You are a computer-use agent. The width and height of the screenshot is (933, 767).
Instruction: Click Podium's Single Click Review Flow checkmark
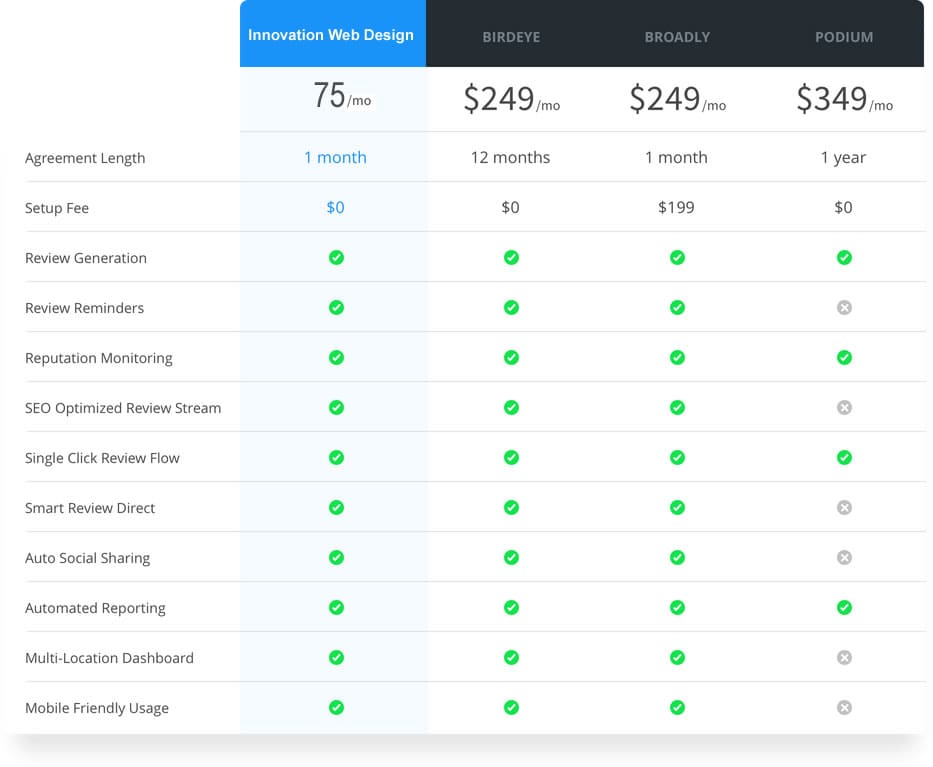pos(844,458)
